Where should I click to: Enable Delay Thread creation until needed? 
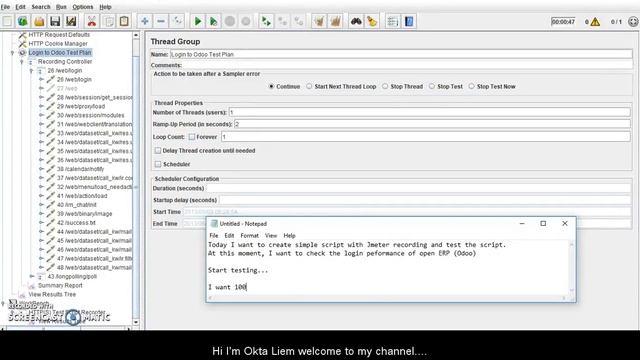(158, 151)
